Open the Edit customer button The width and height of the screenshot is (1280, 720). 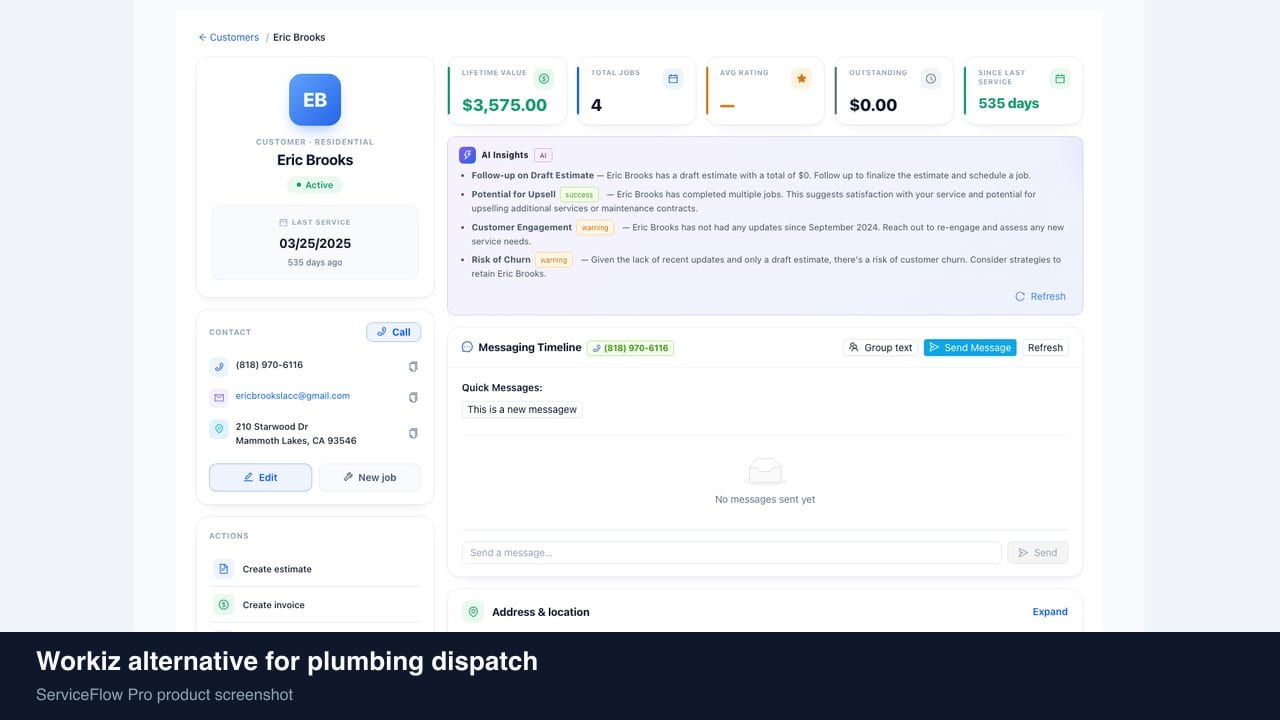pos(260,477)
